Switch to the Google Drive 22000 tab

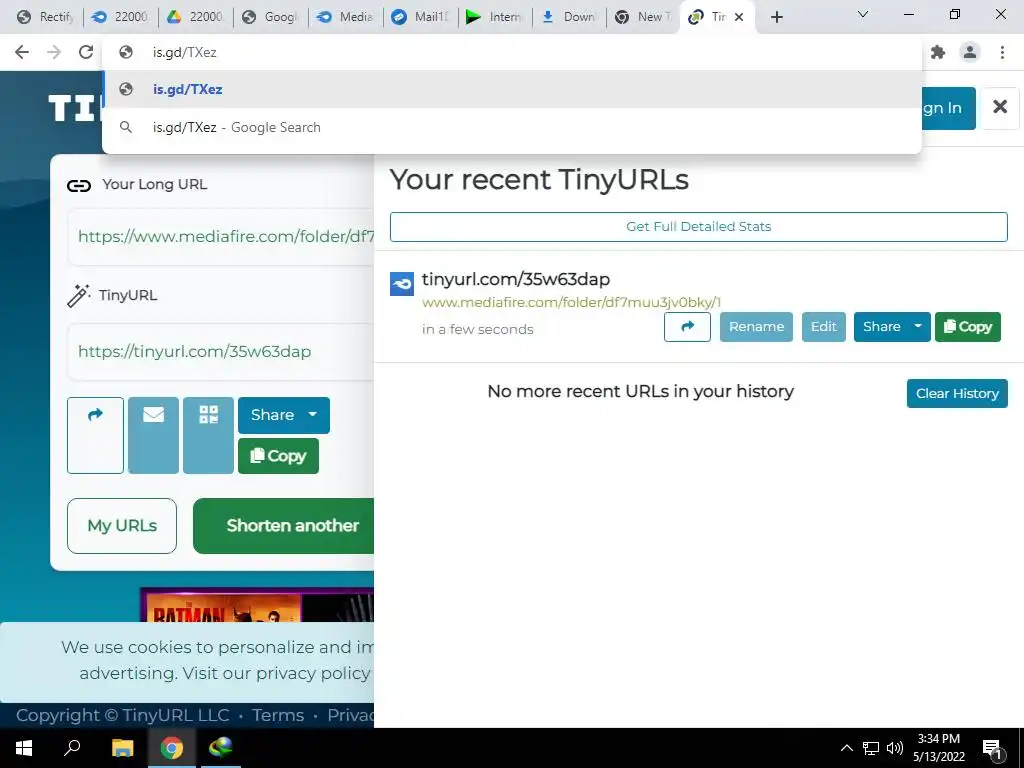coord(195,17)
